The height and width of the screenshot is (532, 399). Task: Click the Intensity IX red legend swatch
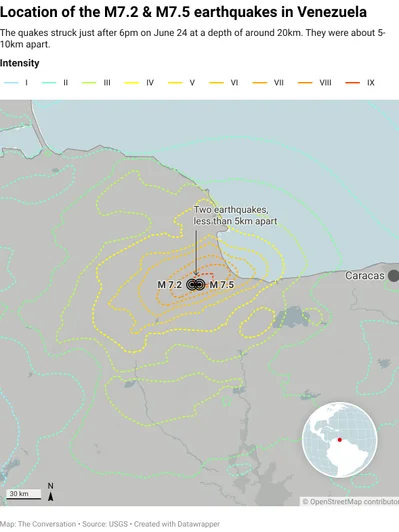353,83
